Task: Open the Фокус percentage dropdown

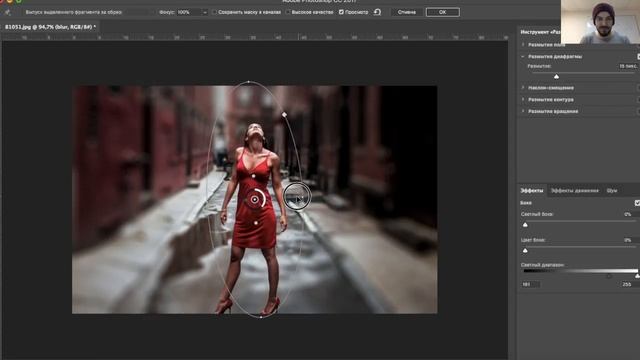Action: (x=204, y=12)
